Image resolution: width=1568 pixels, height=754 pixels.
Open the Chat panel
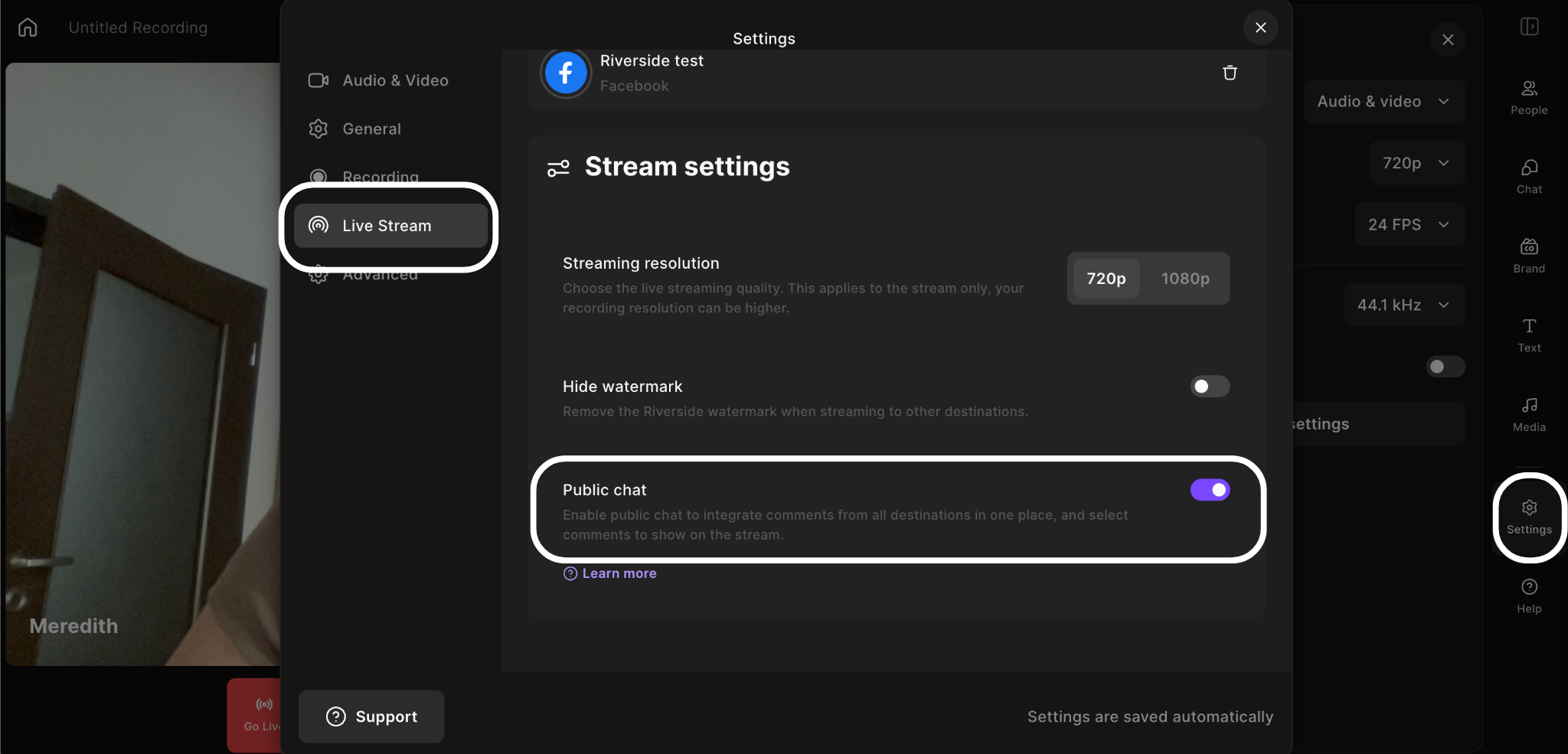[1529, 177]
